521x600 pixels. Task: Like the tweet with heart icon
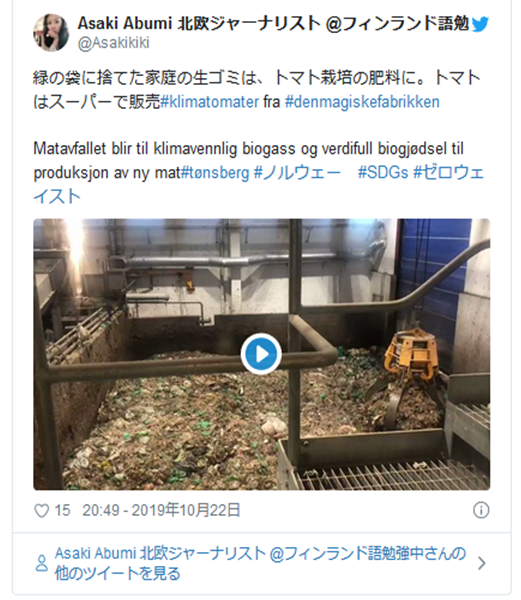click(41, 510)
